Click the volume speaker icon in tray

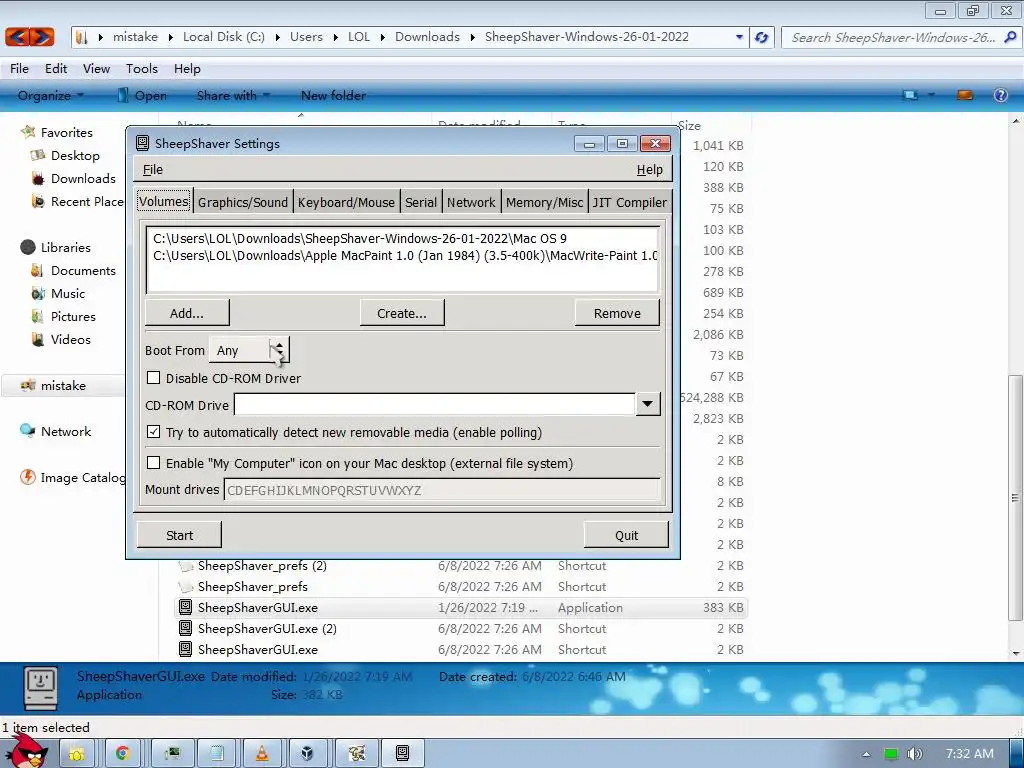tap(914, 754)
